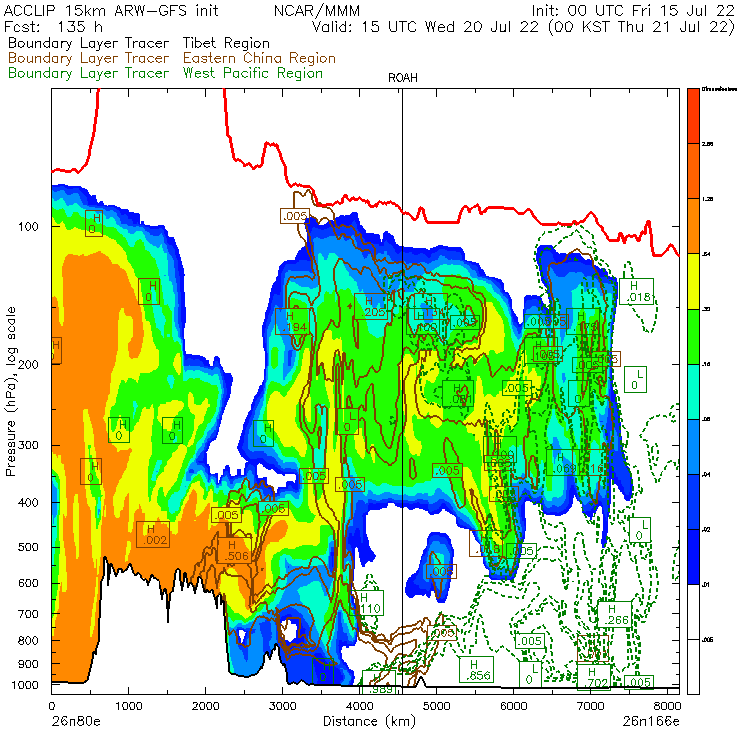
Task: Click the 'H .002' contour label
Action: coord(153,534)
